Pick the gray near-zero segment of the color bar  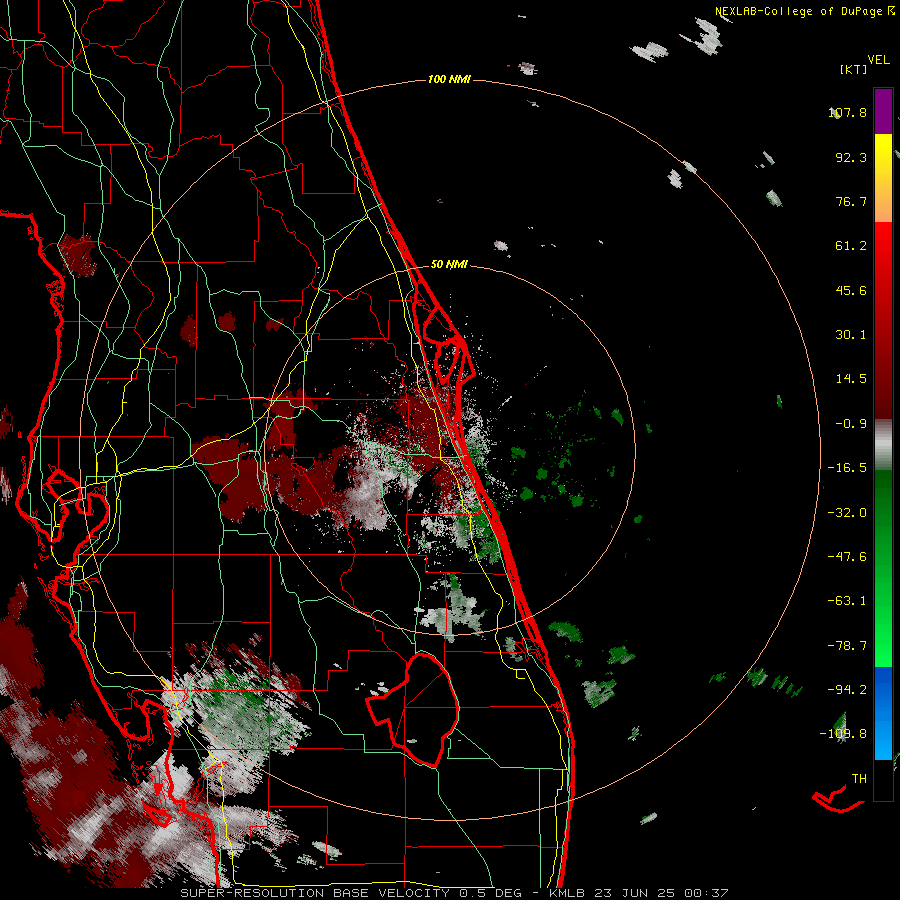coord(883,445)
